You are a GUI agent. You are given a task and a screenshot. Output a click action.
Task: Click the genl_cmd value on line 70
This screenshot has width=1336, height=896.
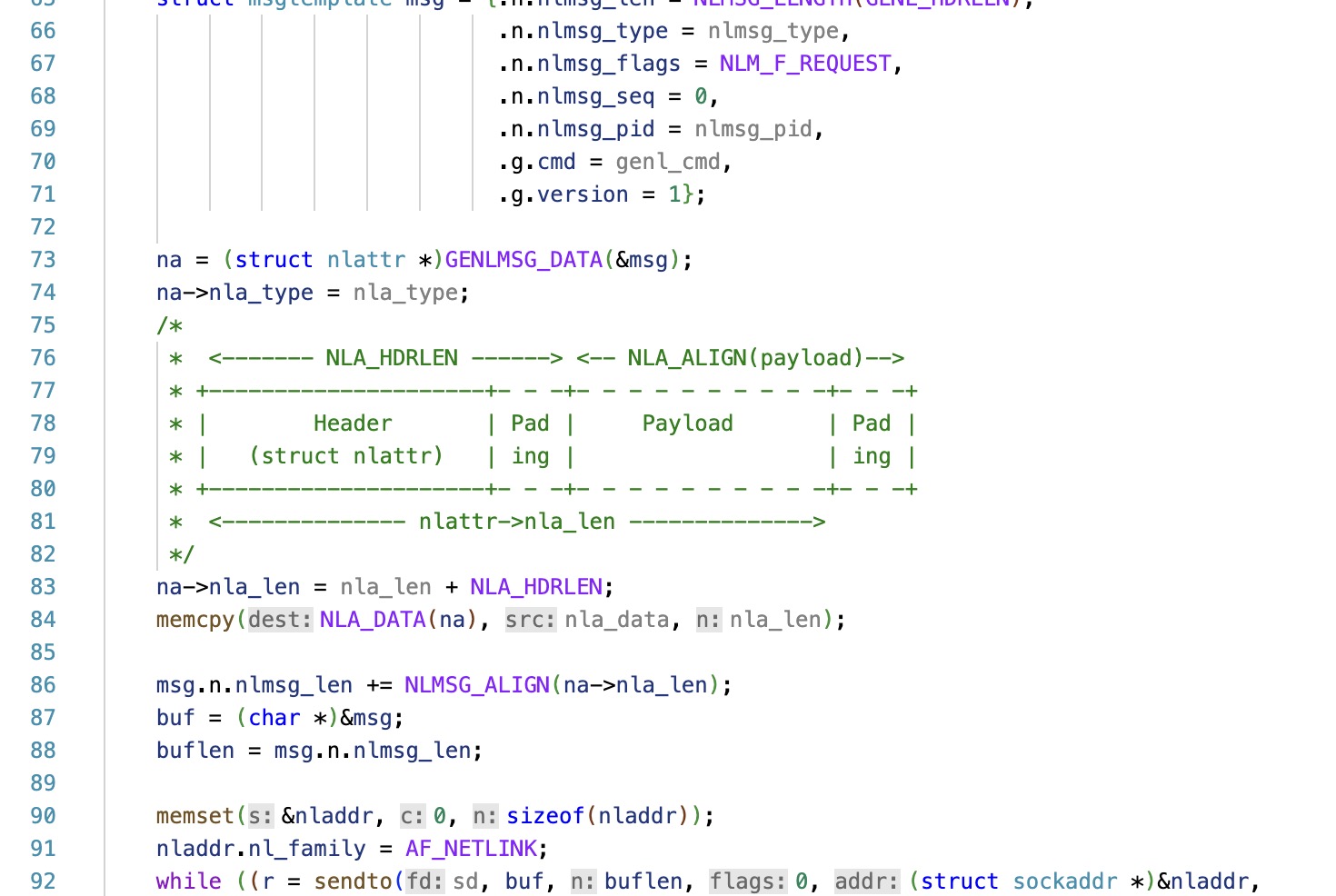668,162
